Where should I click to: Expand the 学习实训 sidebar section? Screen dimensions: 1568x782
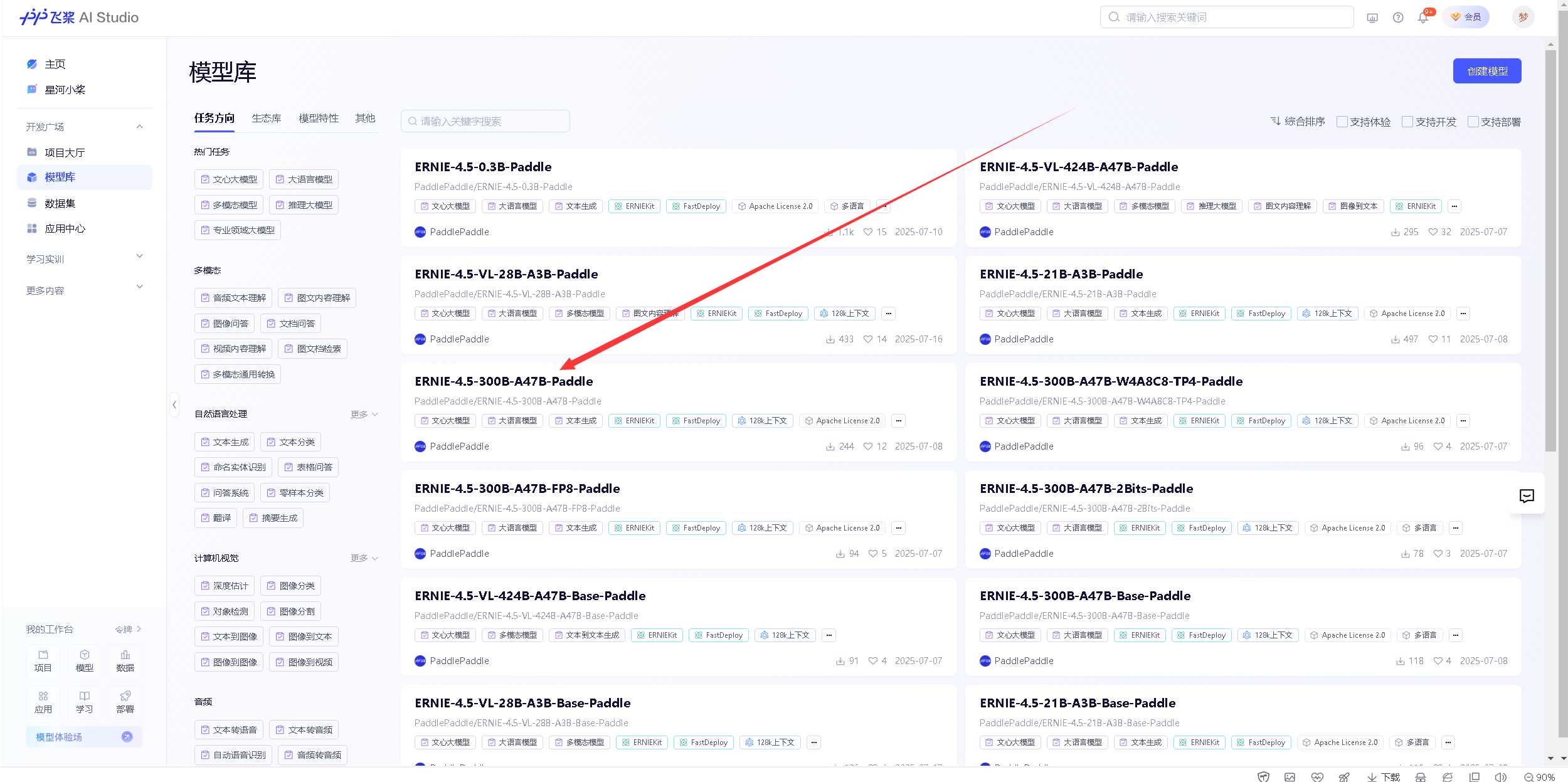click(x=139, y=256)
